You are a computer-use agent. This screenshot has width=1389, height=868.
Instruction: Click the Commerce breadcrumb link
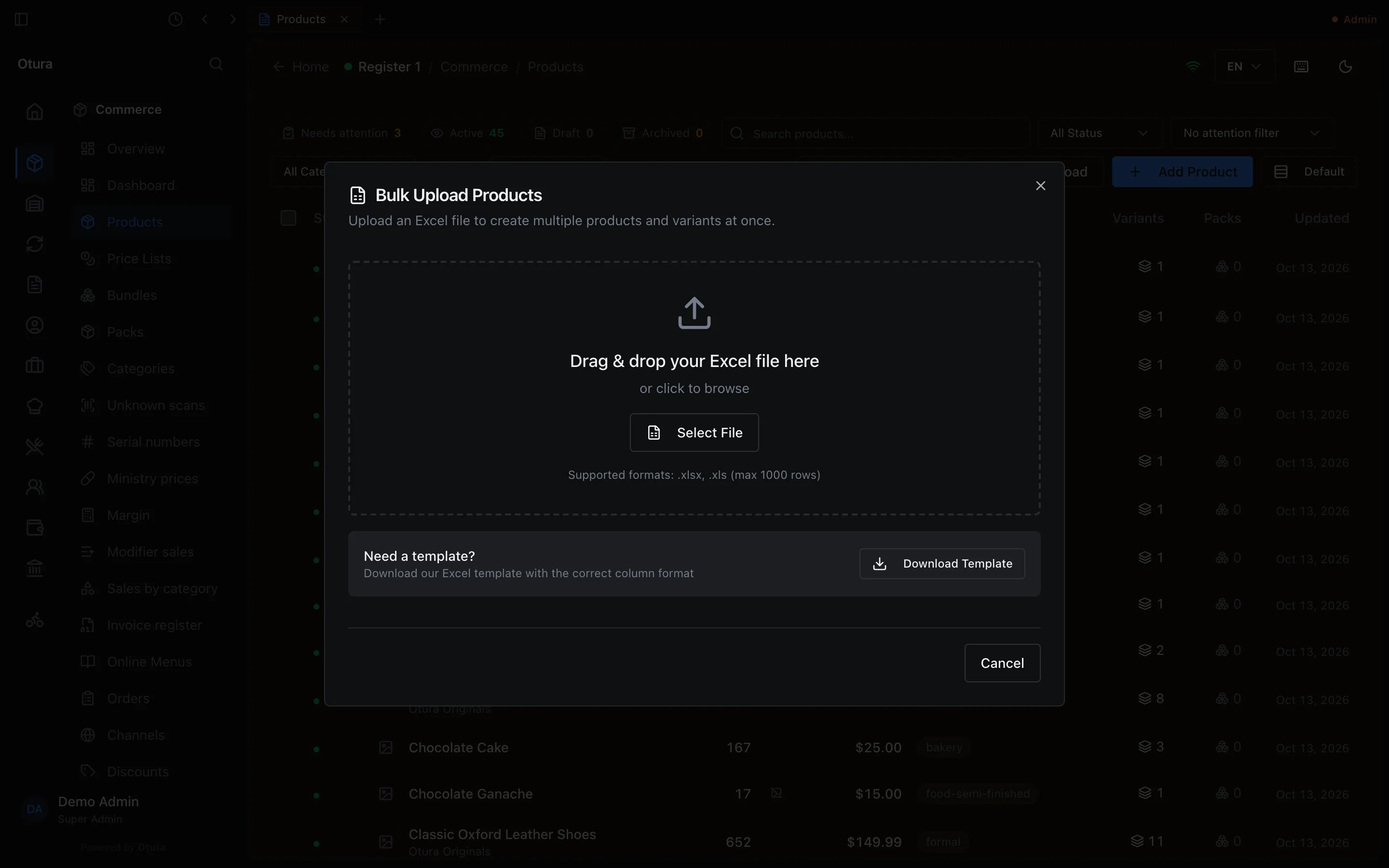(x=474, y=67)
